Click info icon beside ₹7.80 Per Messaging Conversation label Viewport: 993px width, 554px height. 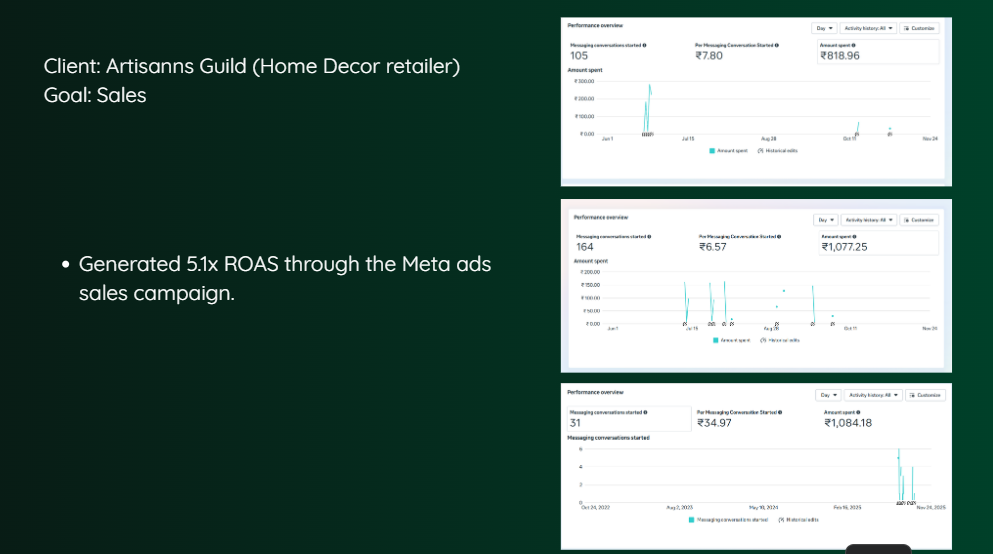point(776,45)
